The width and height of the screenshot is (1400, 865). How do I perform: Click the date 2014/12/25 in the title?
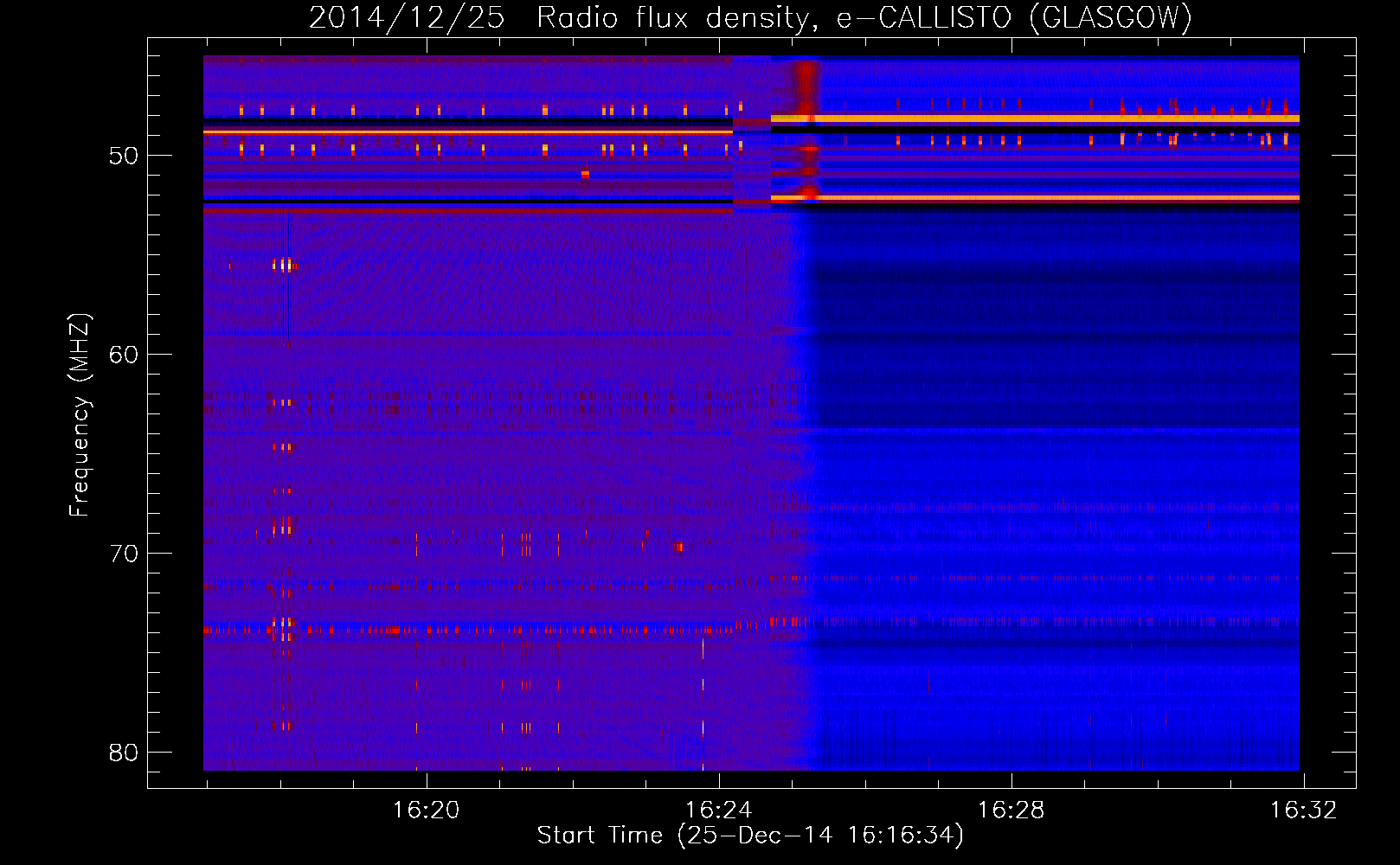tap(407, 17)
